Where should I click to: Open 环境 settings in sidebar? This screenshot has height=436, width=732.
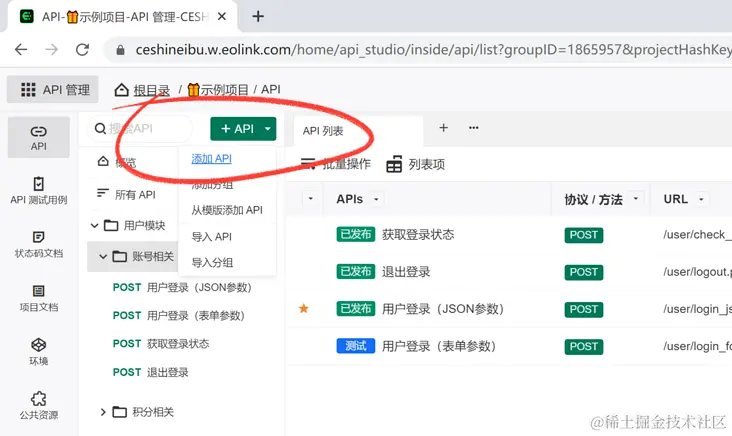(x=39, y=352)
